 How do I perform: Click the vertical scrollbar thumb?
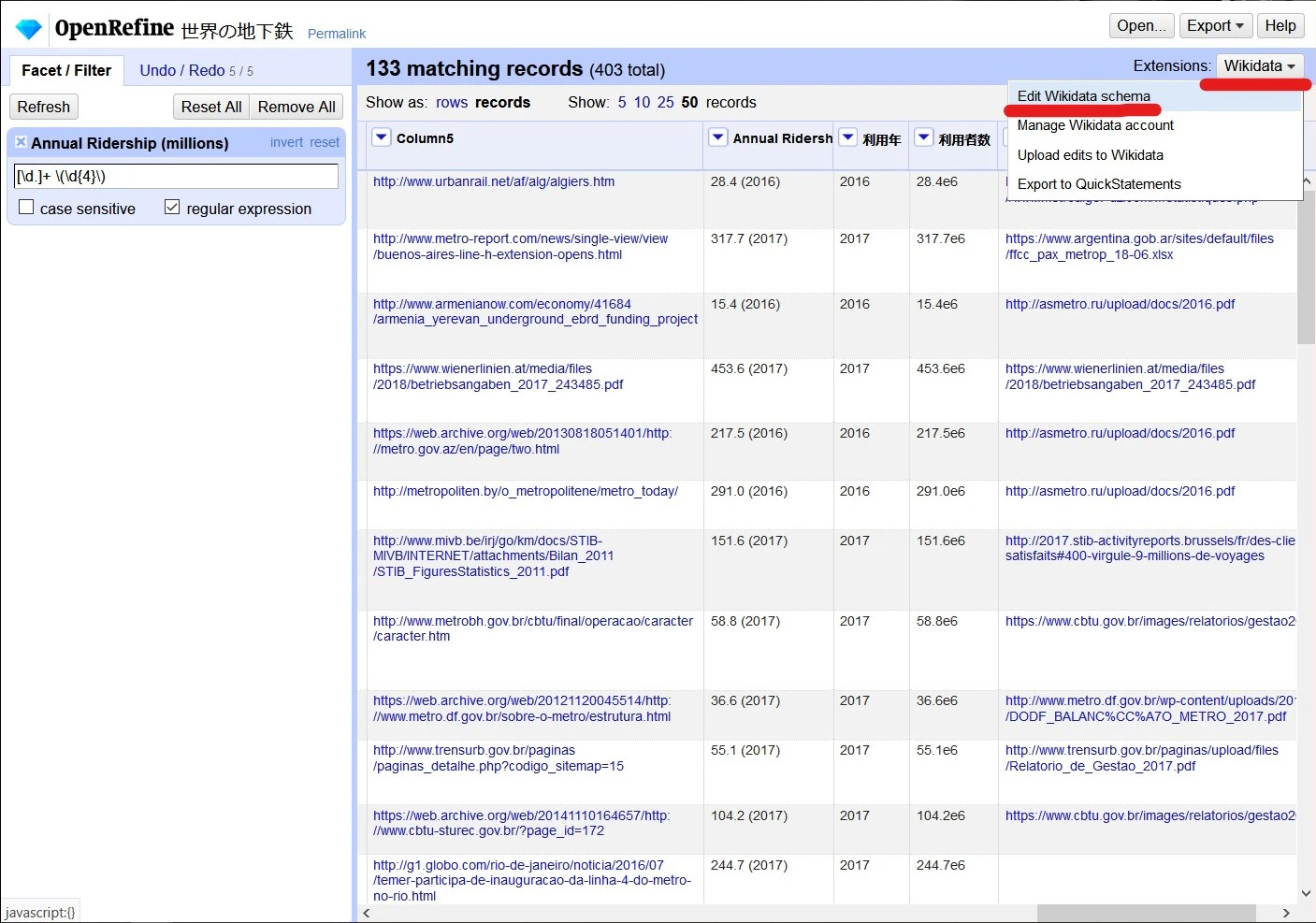tap(1307, 267)
